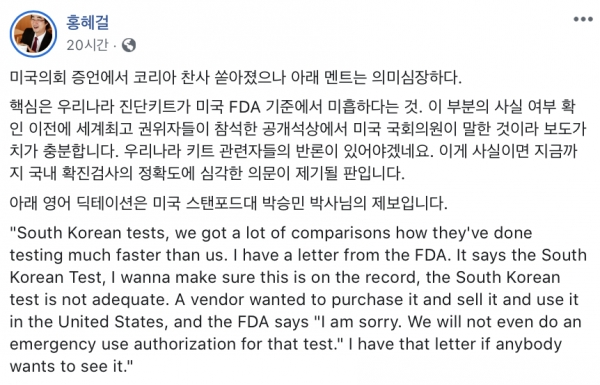
Task: Open the three-dot post options menu
Action: 583,19
